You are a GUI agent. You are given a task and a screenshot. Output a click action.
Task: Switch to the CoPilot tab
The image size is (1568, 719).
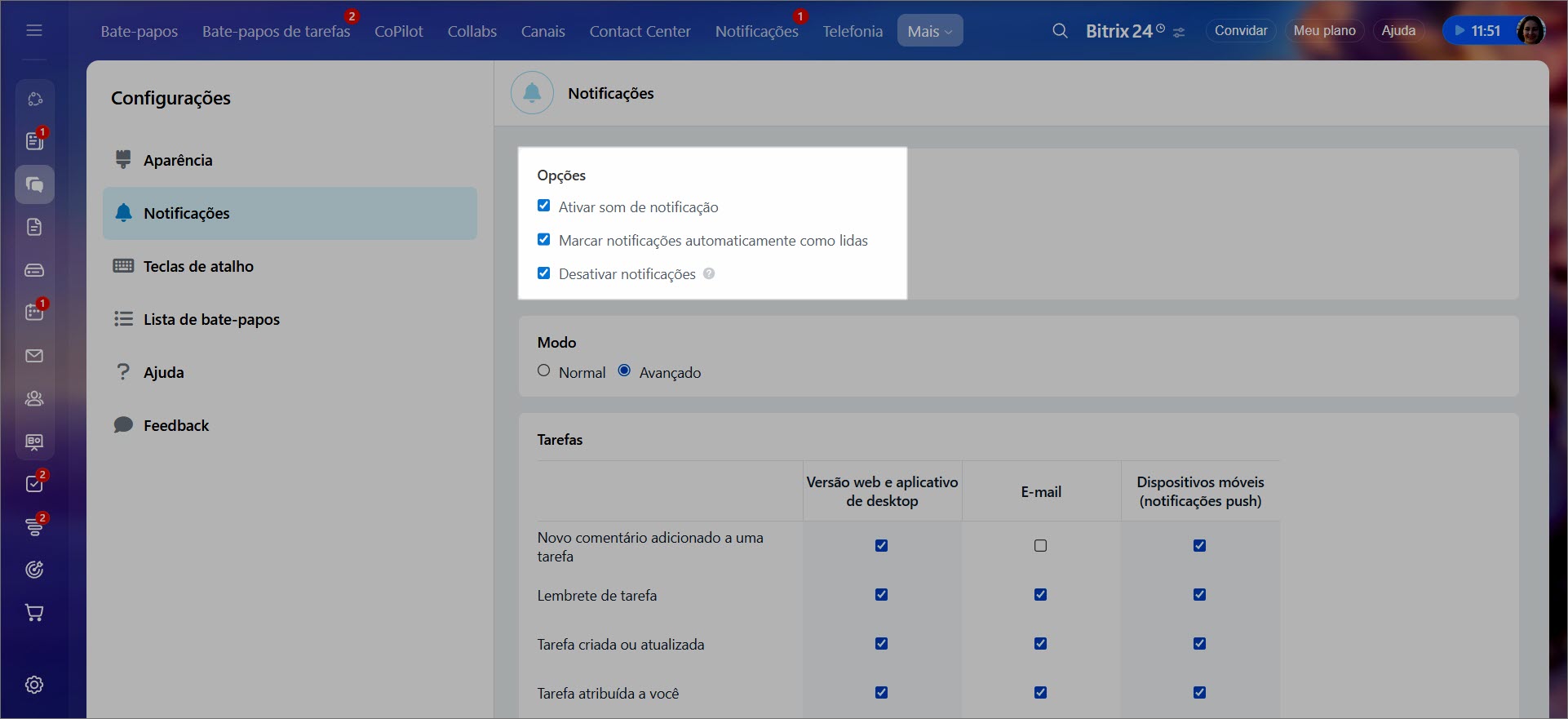point(398,31)
